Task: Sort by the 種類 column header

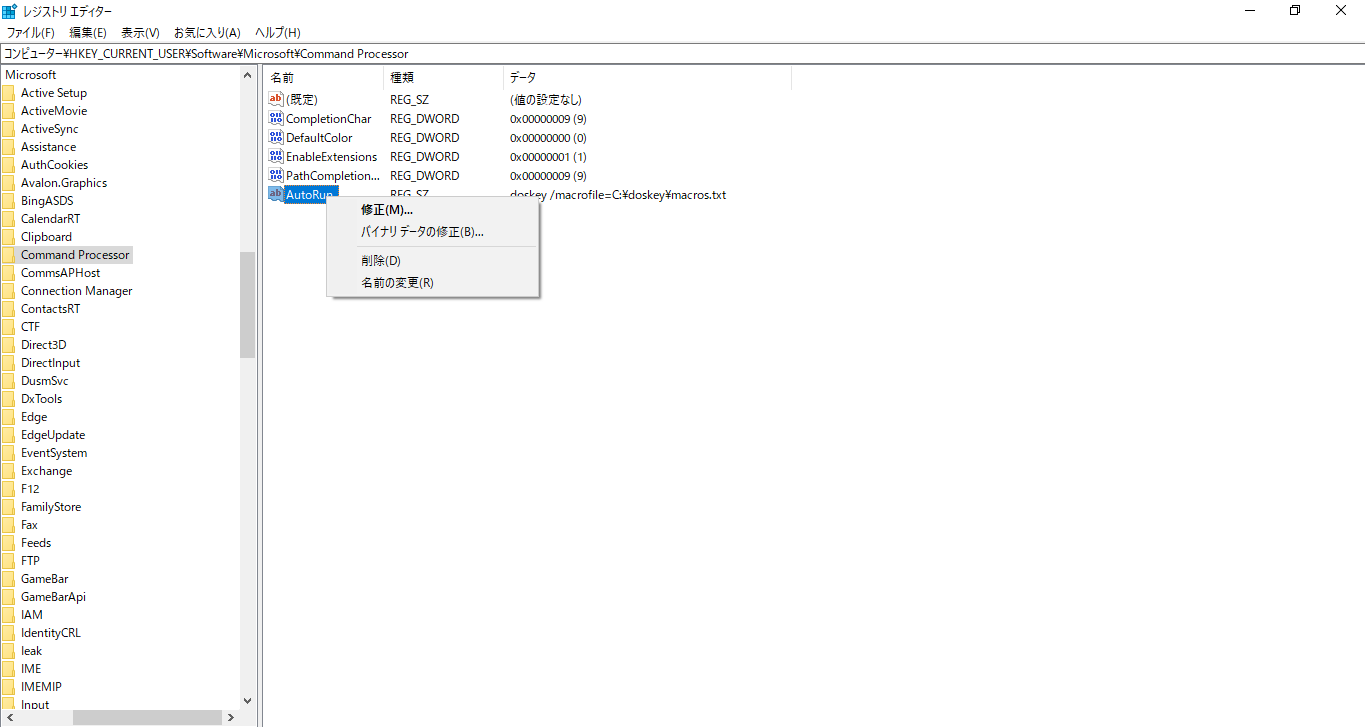Action: click(443, 77)
